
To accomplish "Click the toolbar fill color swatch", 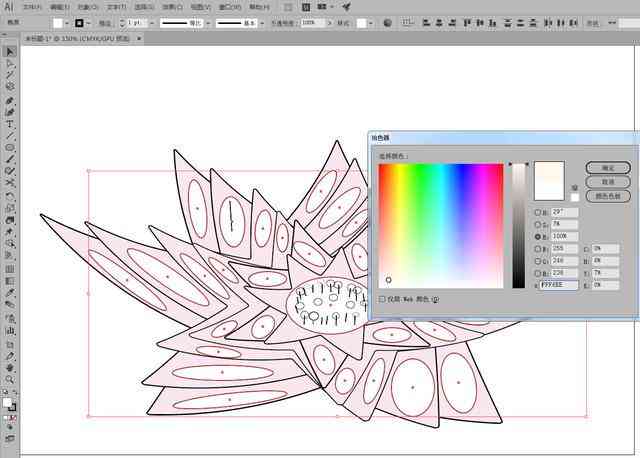I will coord(7,403).
